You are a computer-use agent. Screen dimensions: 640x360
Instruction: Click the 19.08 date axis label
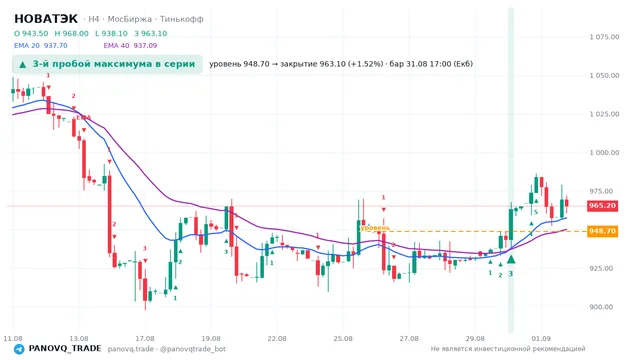[211, 339]
